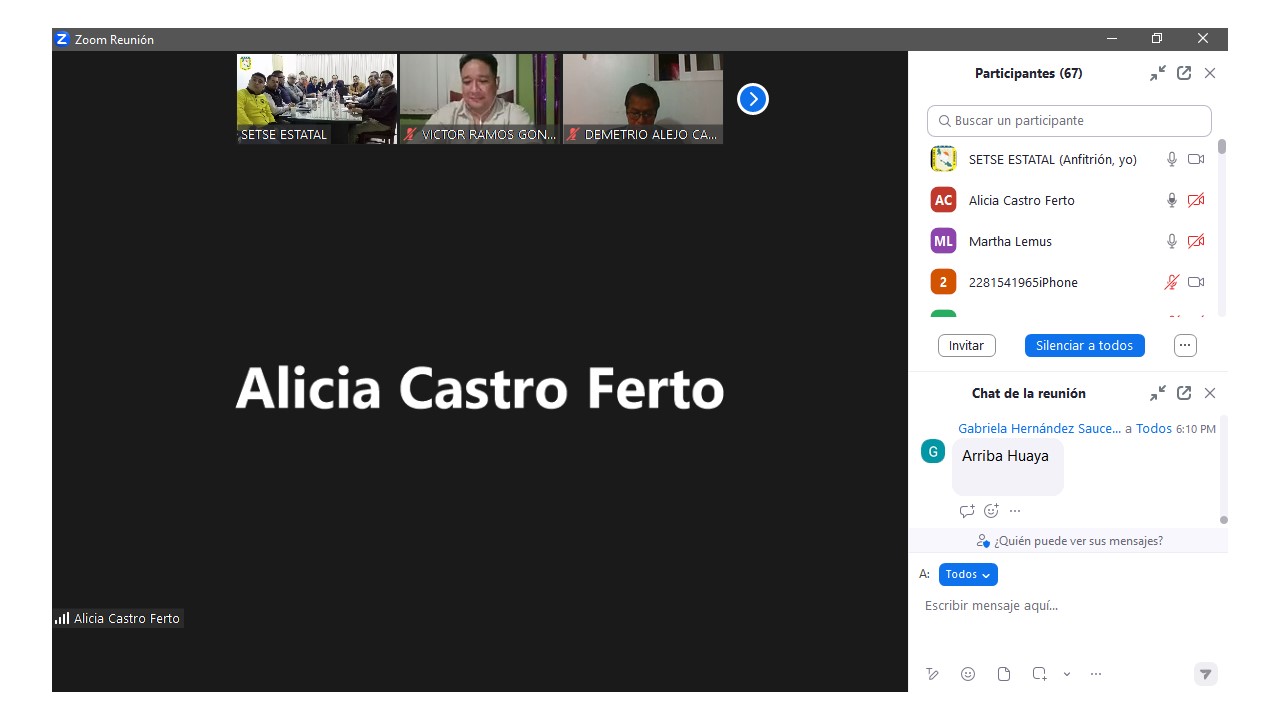Open the emoji picker in chat

pos(968,674)
